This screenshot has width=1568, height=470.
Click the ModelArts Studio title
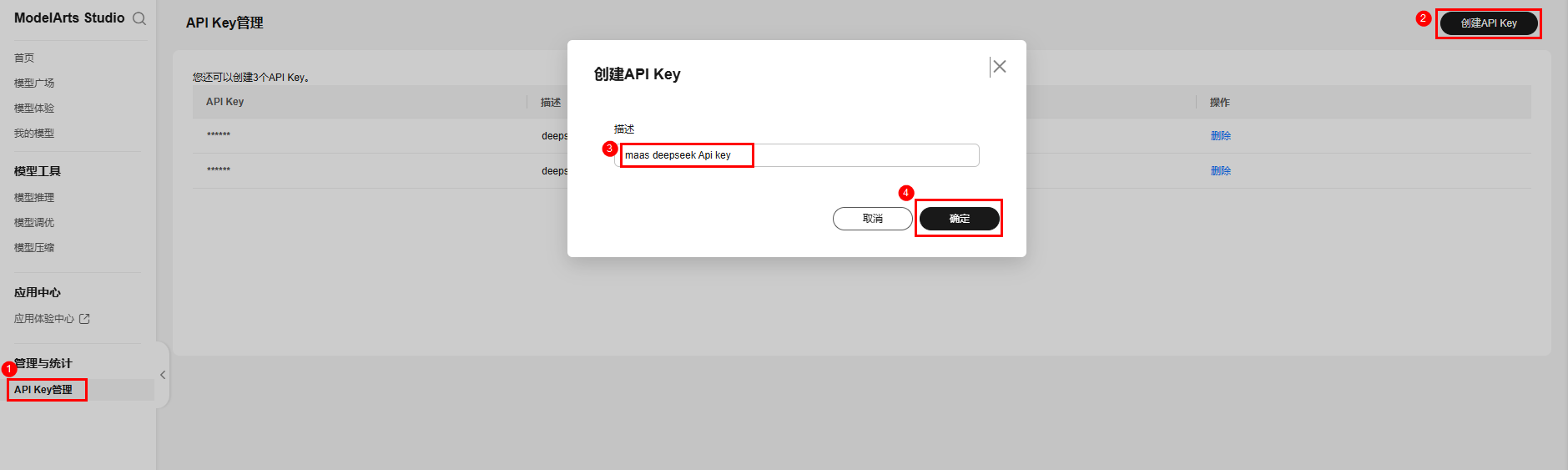[69, 18]
